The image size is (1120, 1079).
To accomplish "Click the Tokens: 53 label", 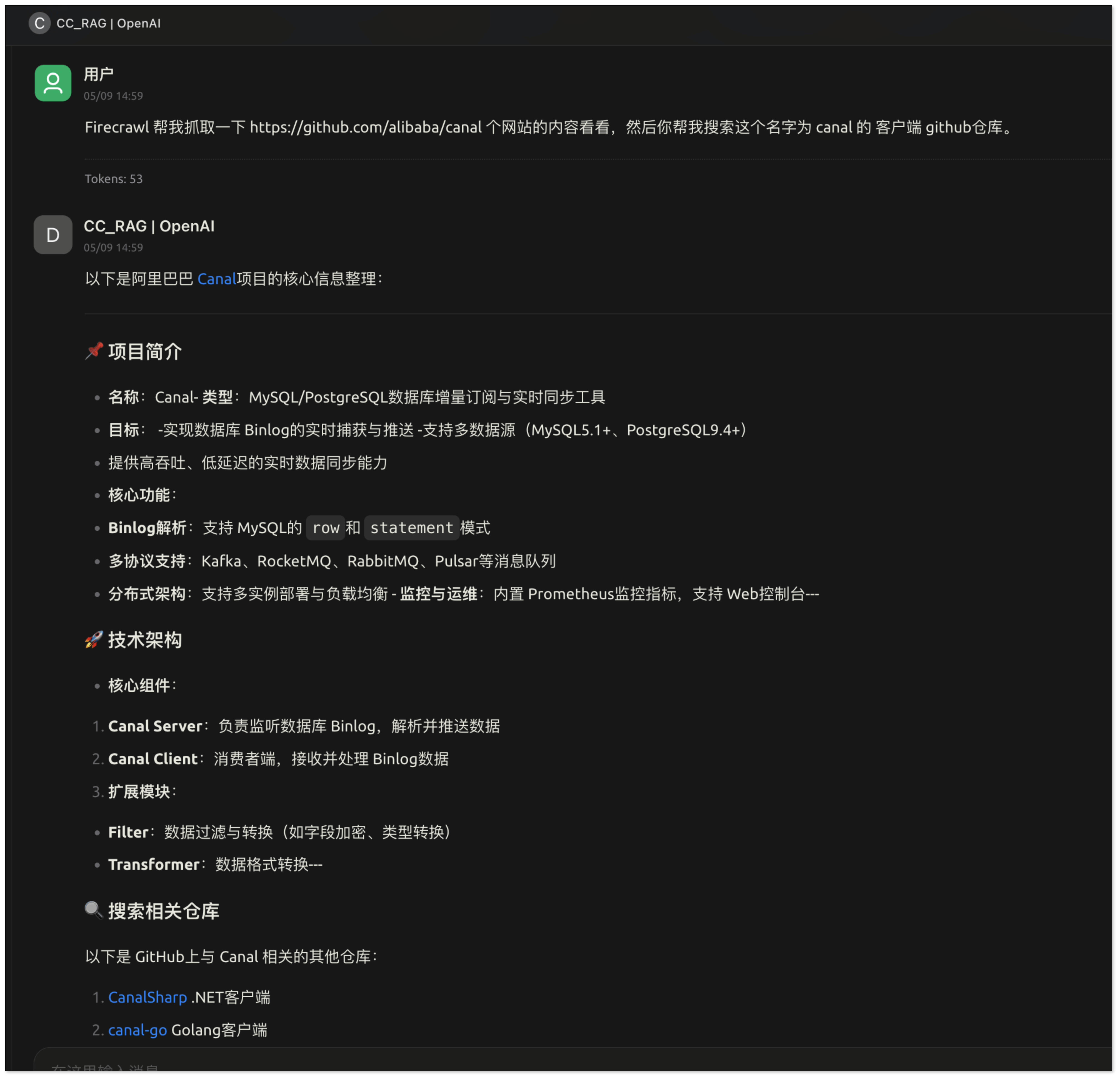I will click(114, 179).
